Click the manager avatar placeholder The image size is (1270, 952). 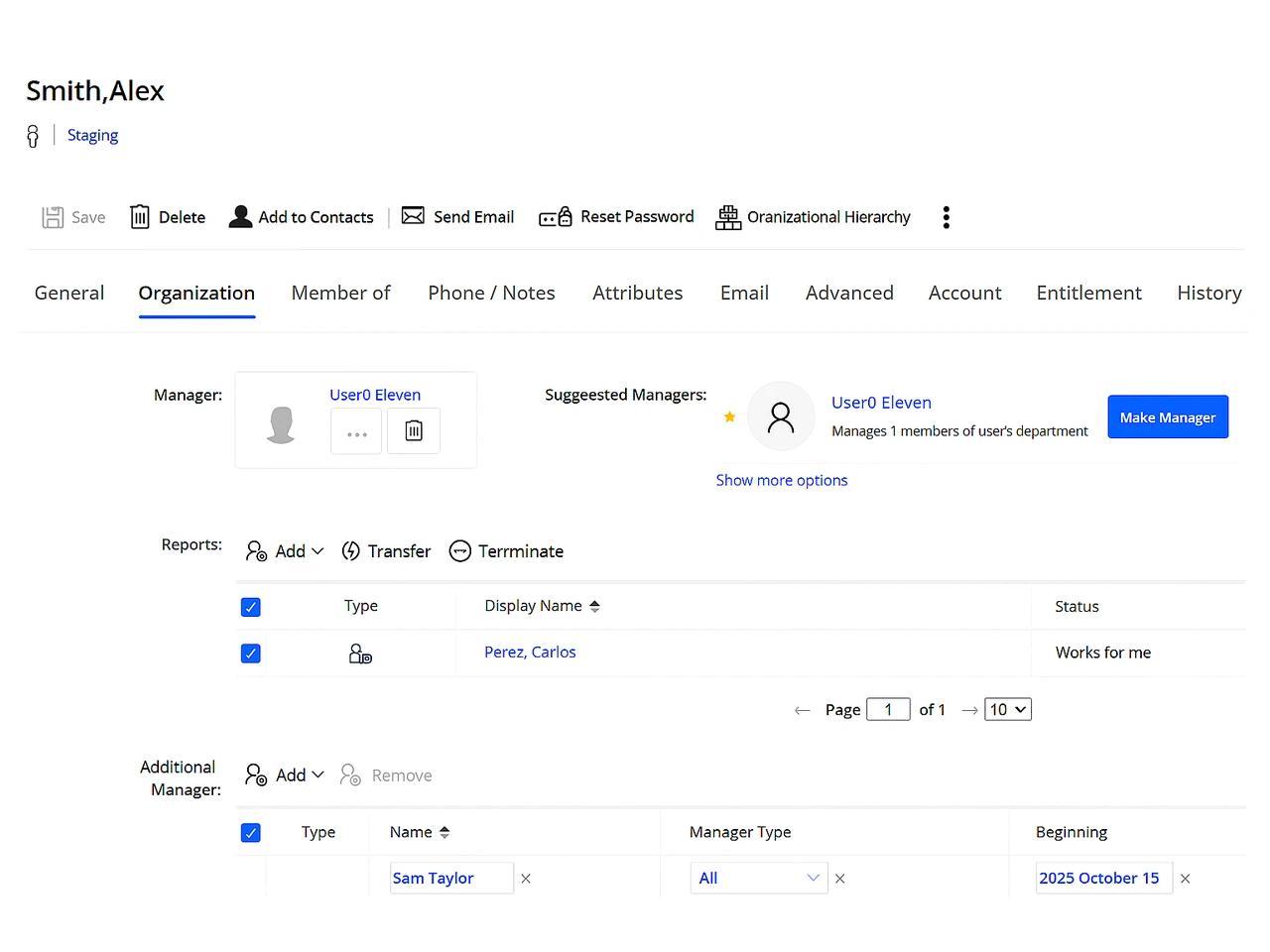tap(282, 424)
